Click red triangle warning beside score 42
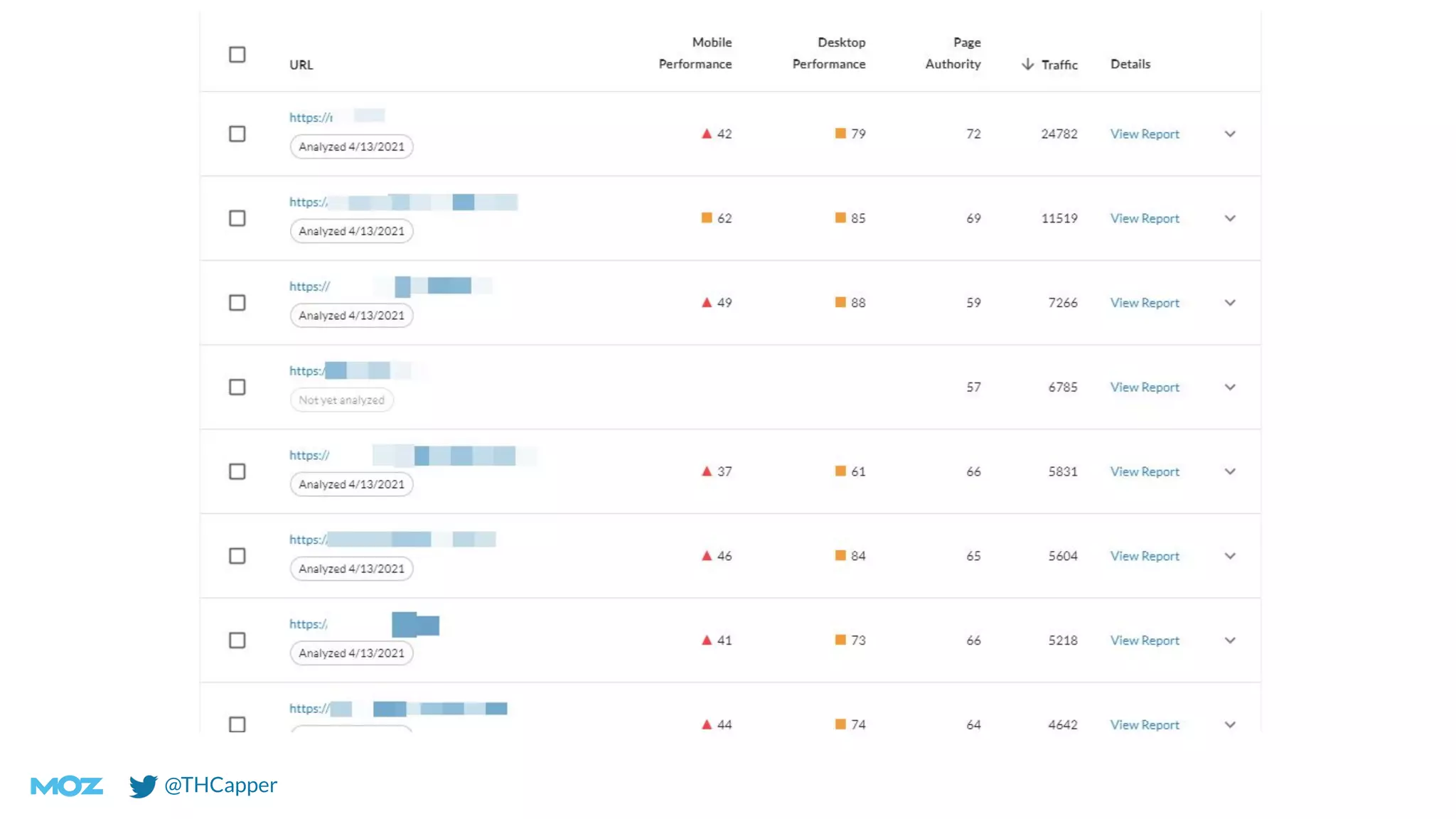 [x=707, y=134]
